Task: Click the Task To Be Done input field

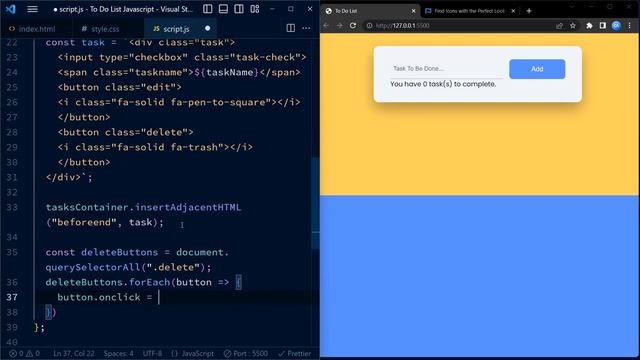Action: point(446,69)
